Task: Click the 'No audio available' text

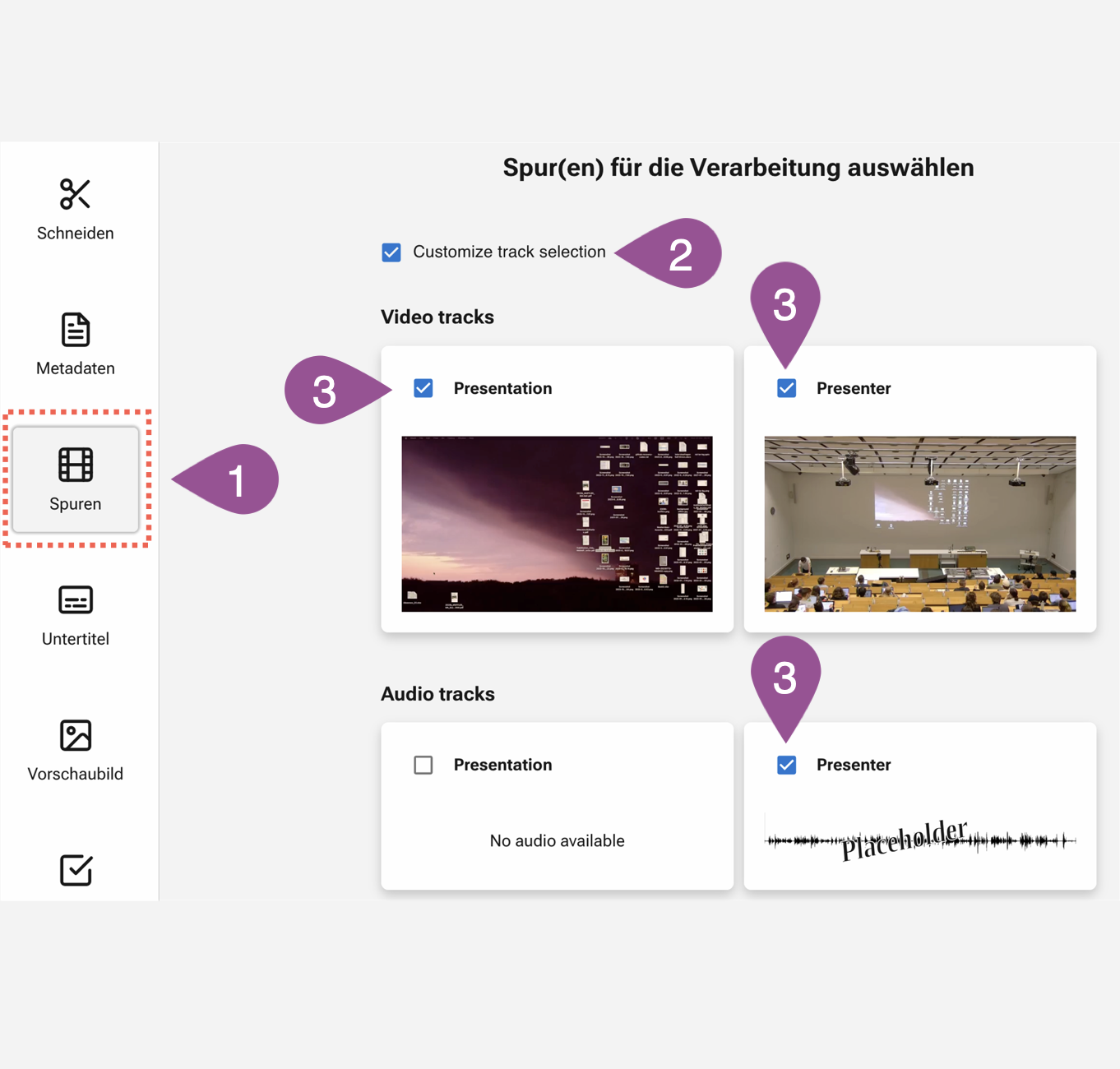Action: click(x=557, y=840)
